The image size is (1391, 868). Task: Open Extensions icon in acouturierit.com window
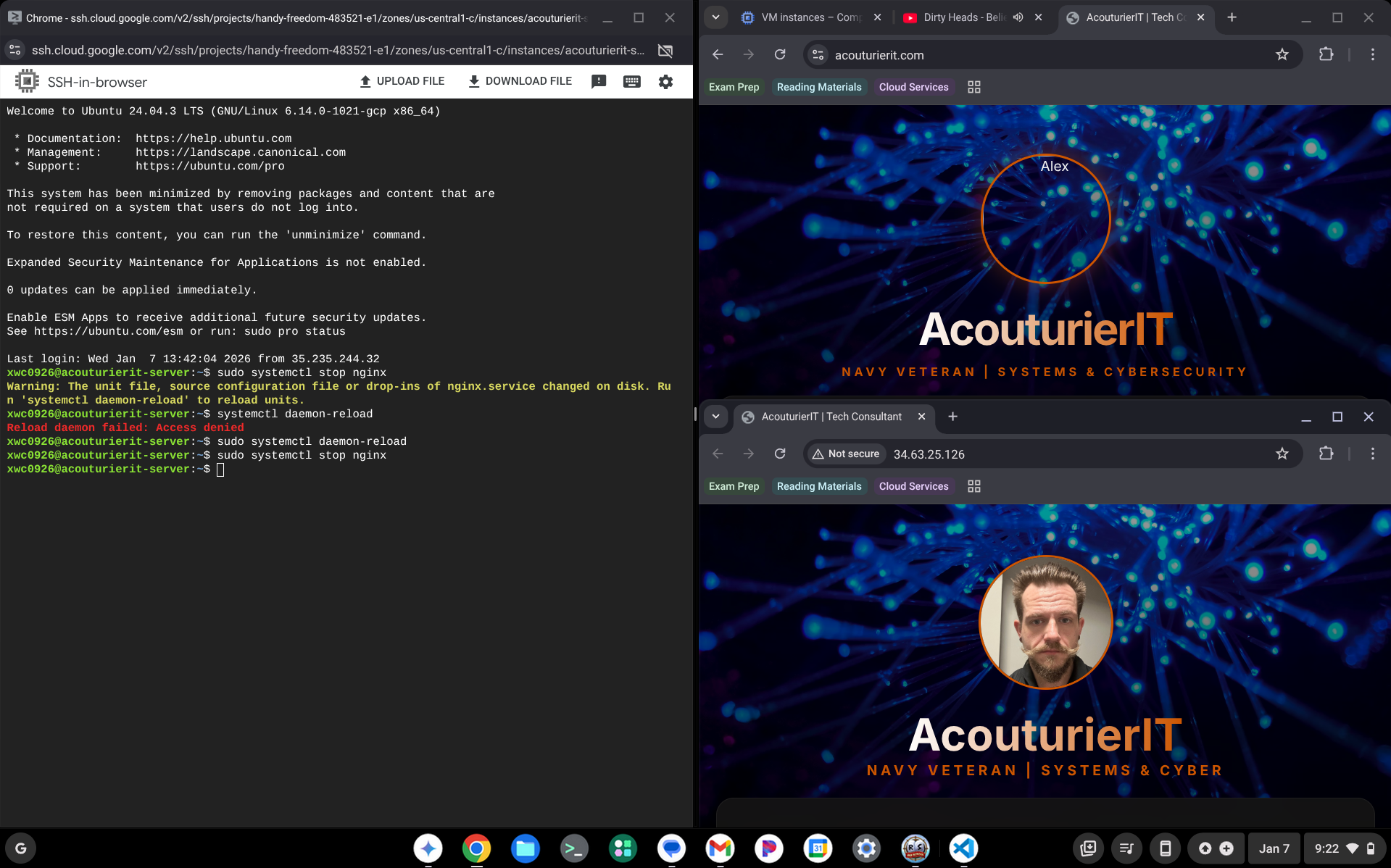pos(1326,55)
